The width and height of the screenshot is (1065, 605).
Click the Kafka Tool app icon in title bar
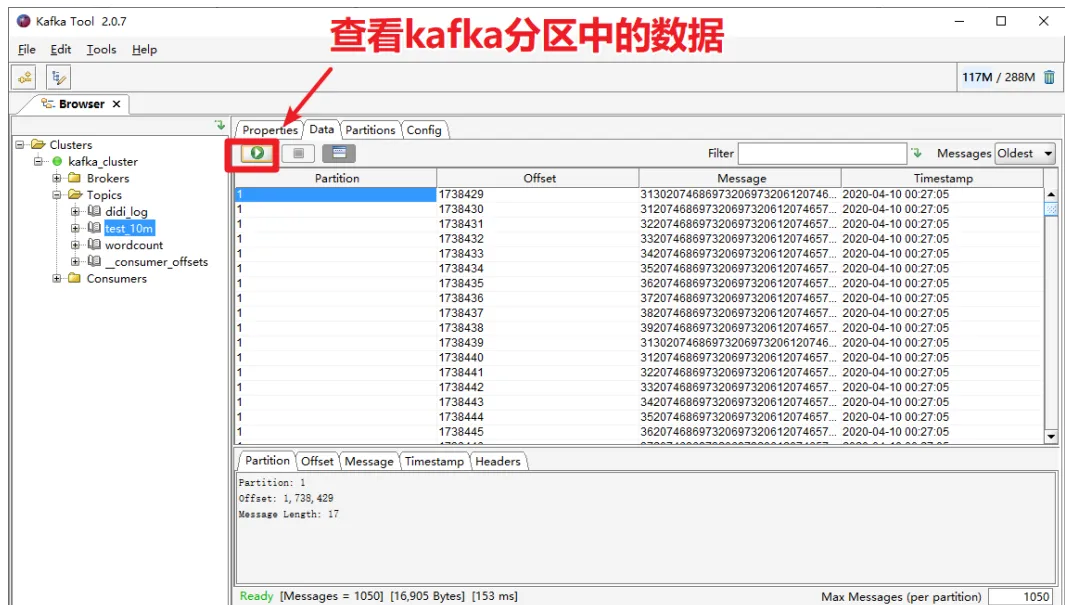pyautogui.click(x=24, y=21)
